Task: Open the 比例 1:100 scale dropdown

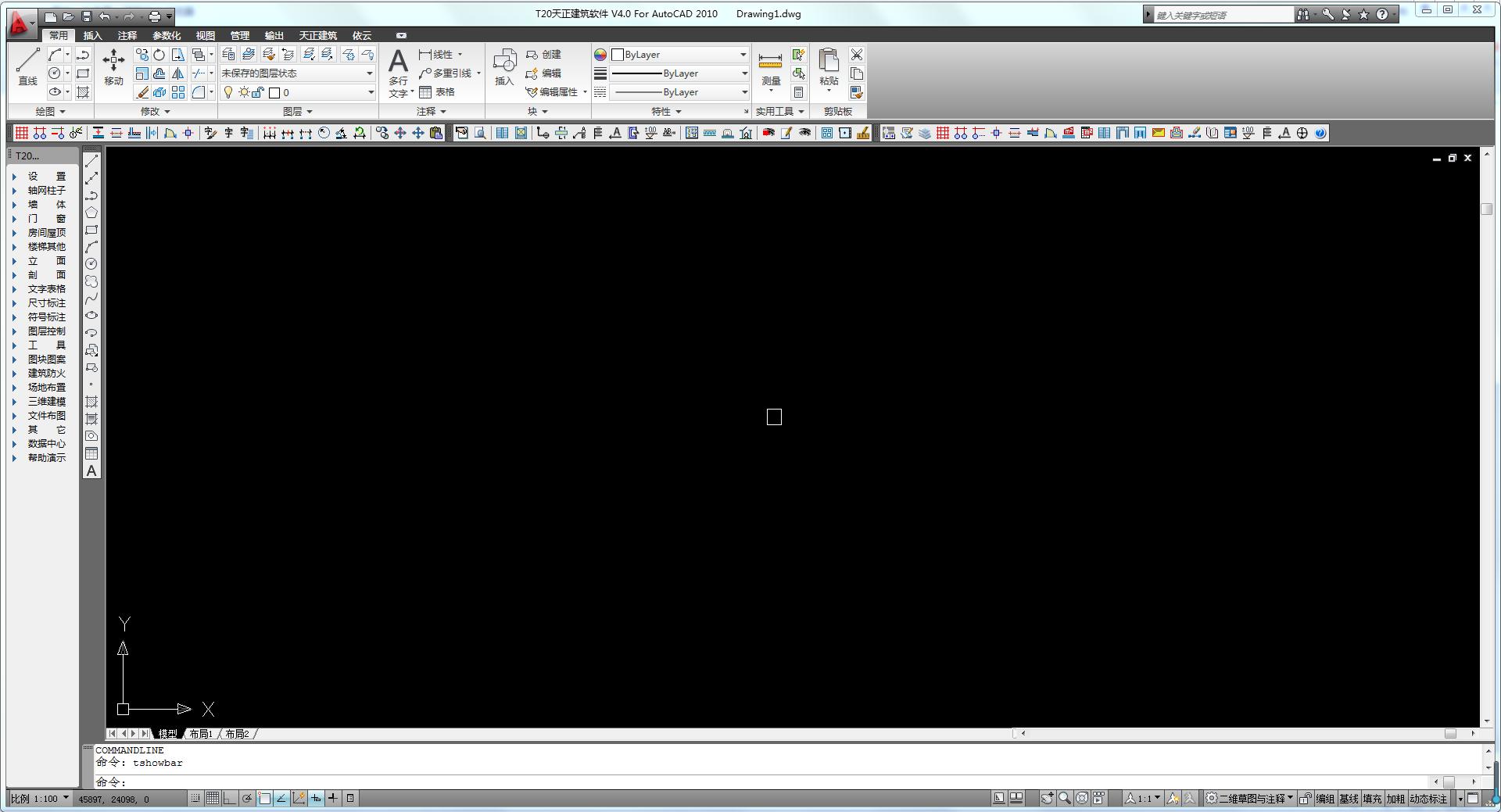Action: click(x=40, y=798)
